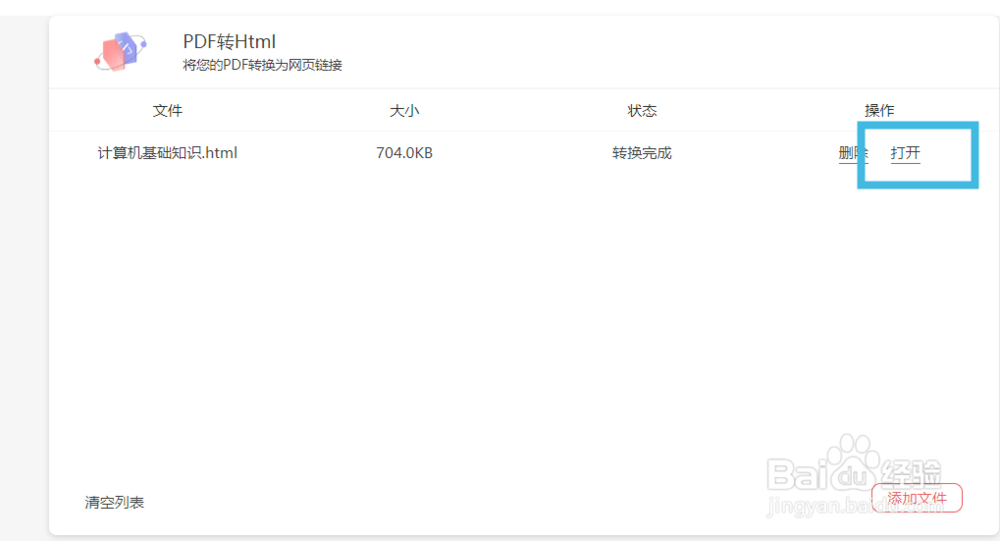Click the subtitle 将您的PDF转换为网页链接
The width and height of the screenshot is (1000, 541).
tap(262, 65)
